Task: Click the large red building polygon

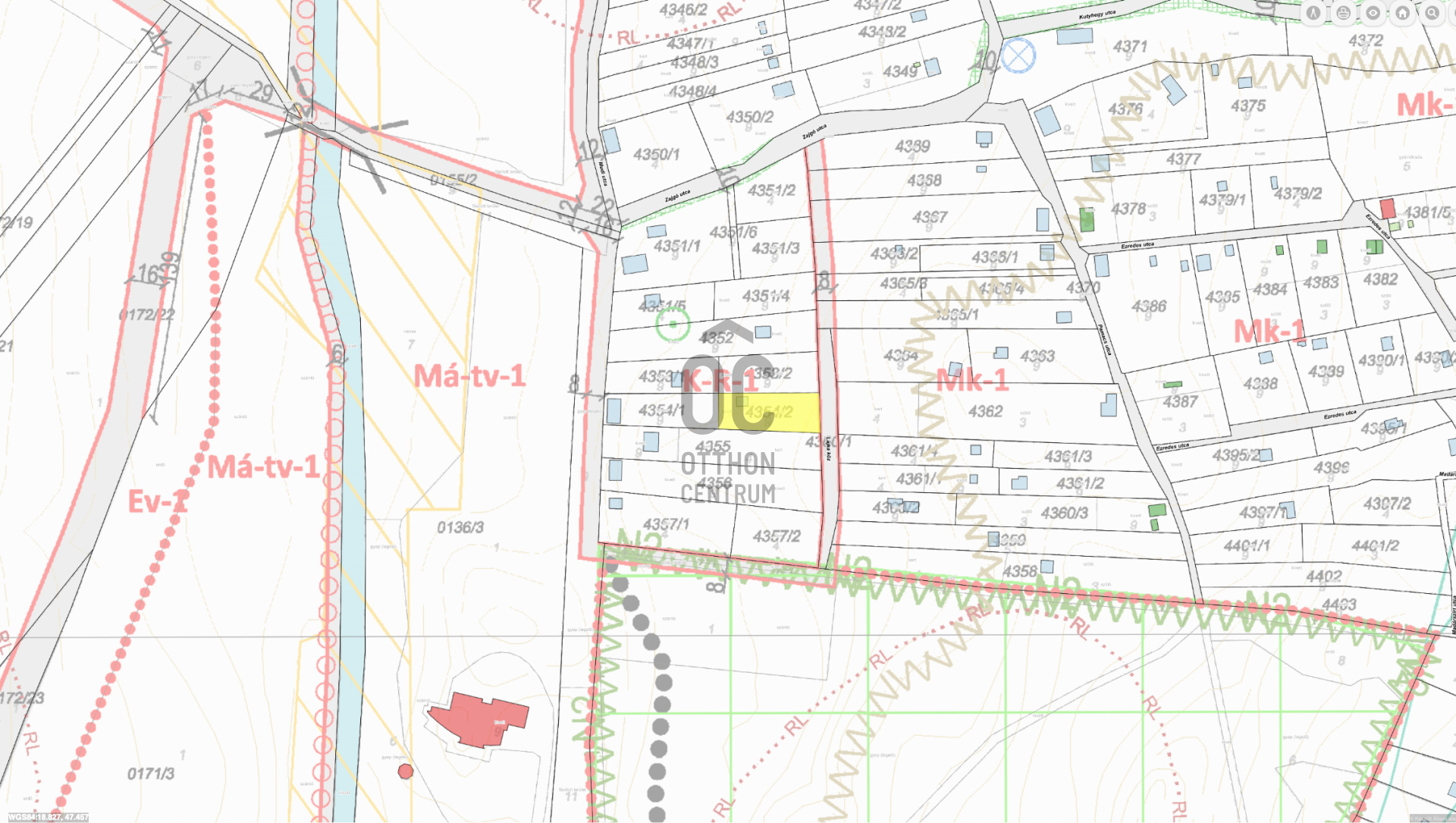Action: click(478, 719)
